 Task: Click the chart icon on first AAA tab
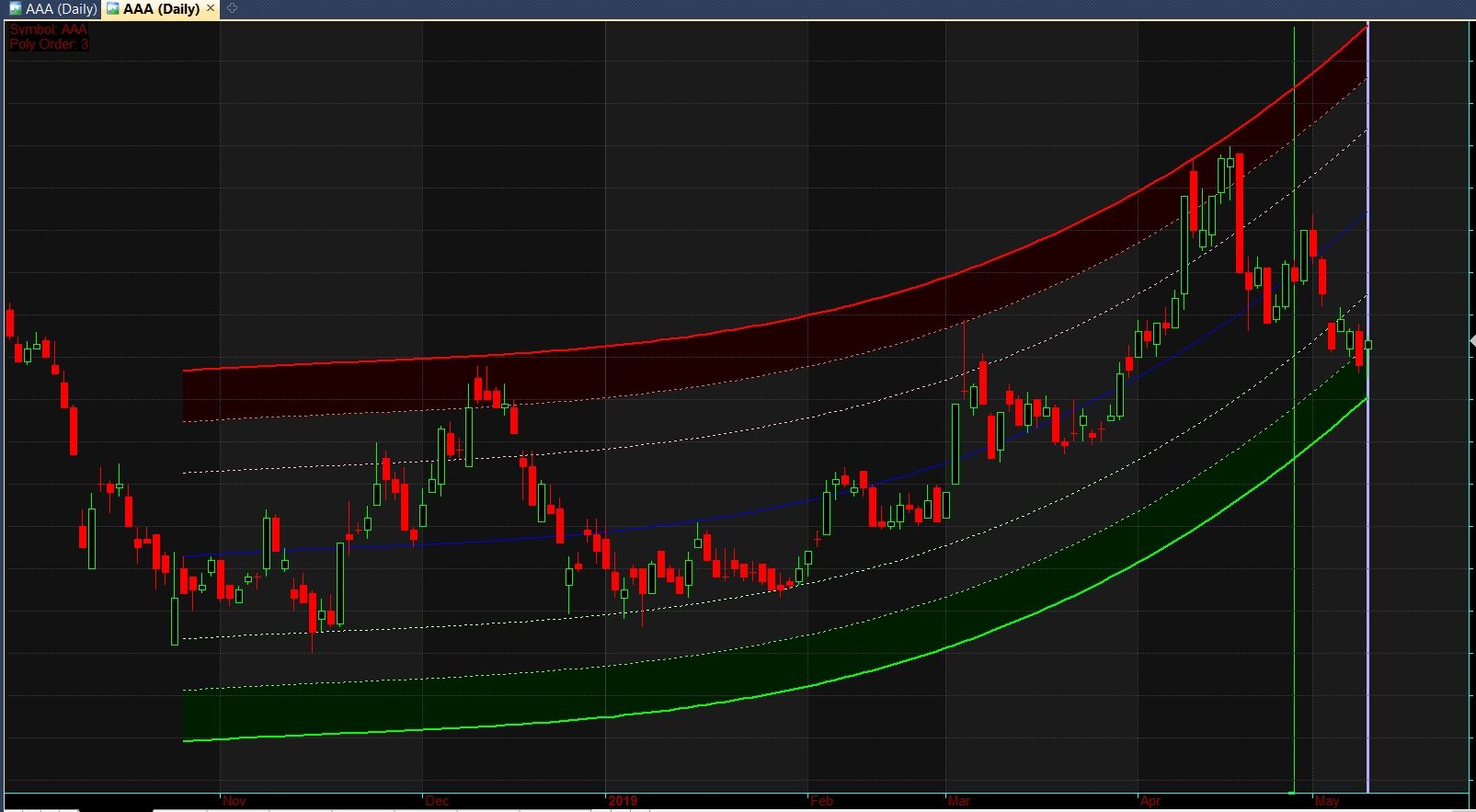click(16, 8)
